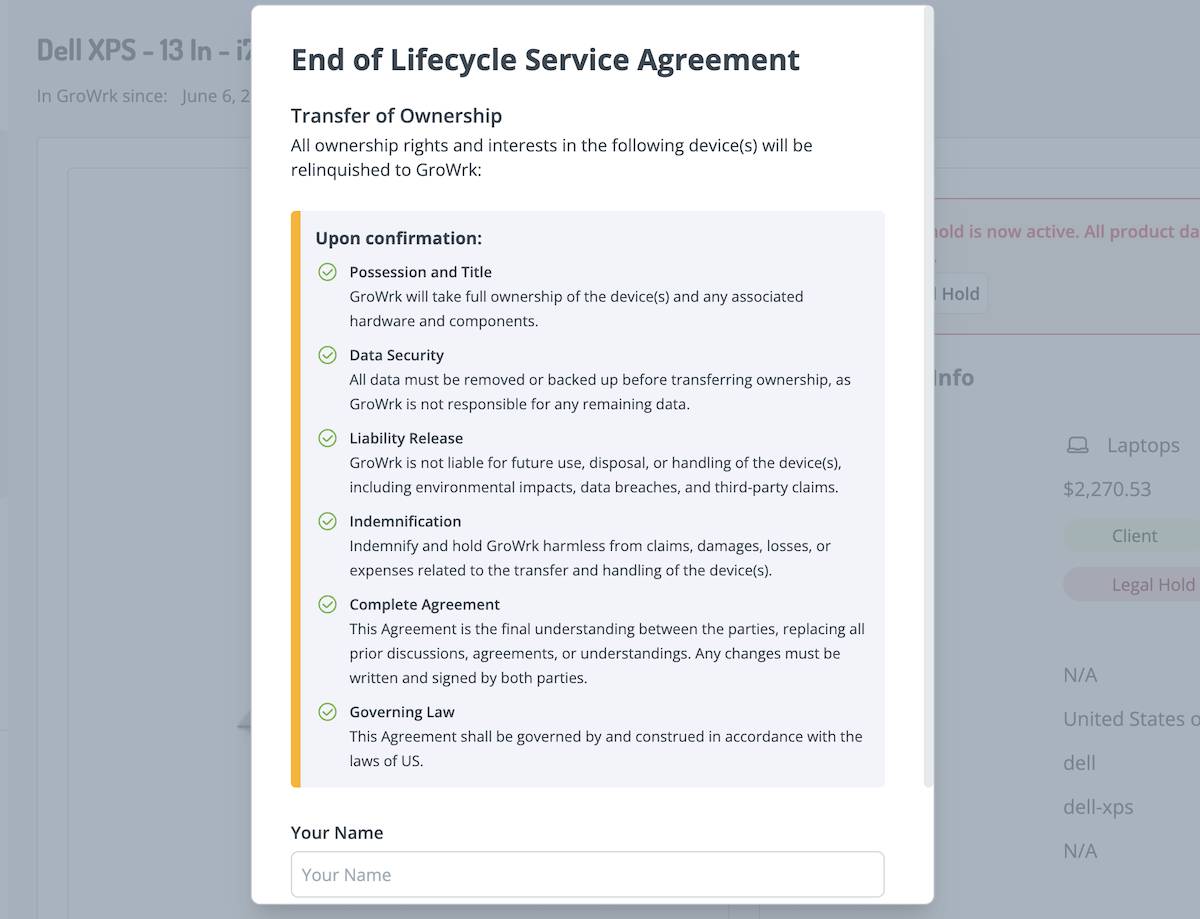Click the Possession and Title checkmark icon
Image resolution: width=1200 pixels, height=919 pixels.
[x=327, y=272]
